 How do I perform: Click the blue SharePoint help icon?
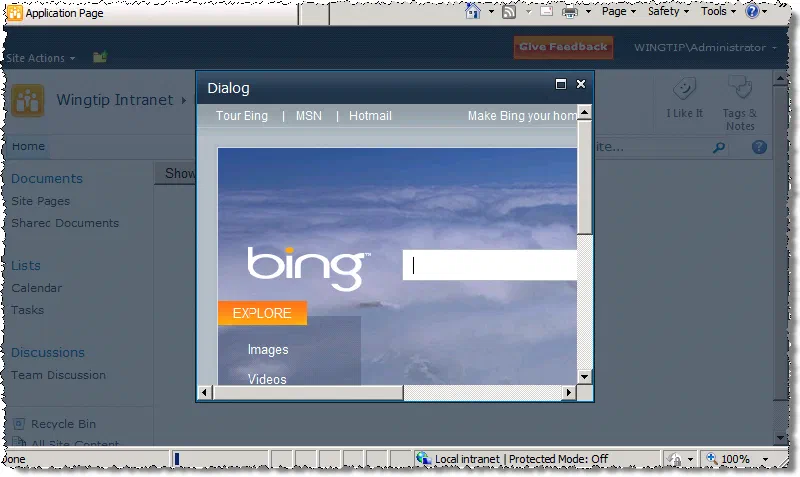pyautogui.click(x=759, y=147)
